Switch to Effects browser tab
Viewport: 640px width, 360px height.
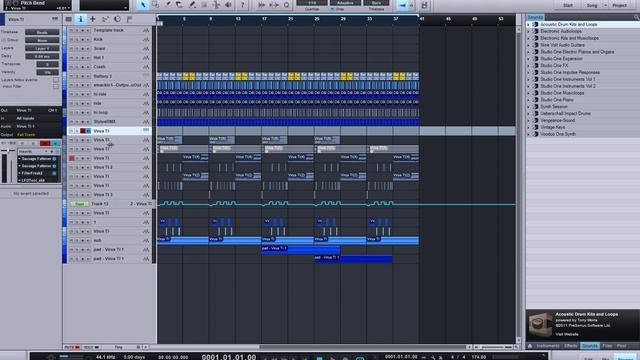pos(571,346)
